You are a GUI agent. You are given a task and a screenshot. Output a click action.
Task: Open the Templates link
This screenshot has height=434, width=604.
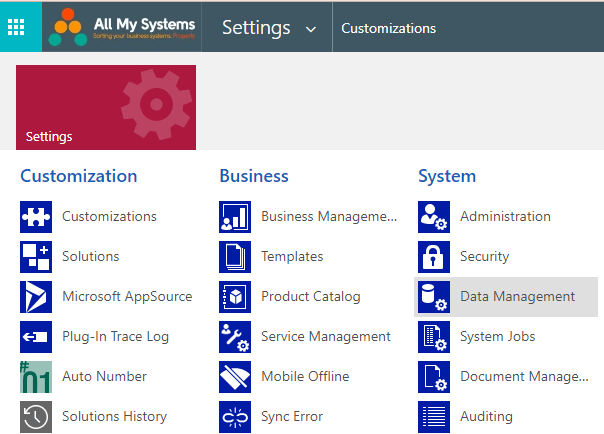pyautogui.click(x=292, y=256)
